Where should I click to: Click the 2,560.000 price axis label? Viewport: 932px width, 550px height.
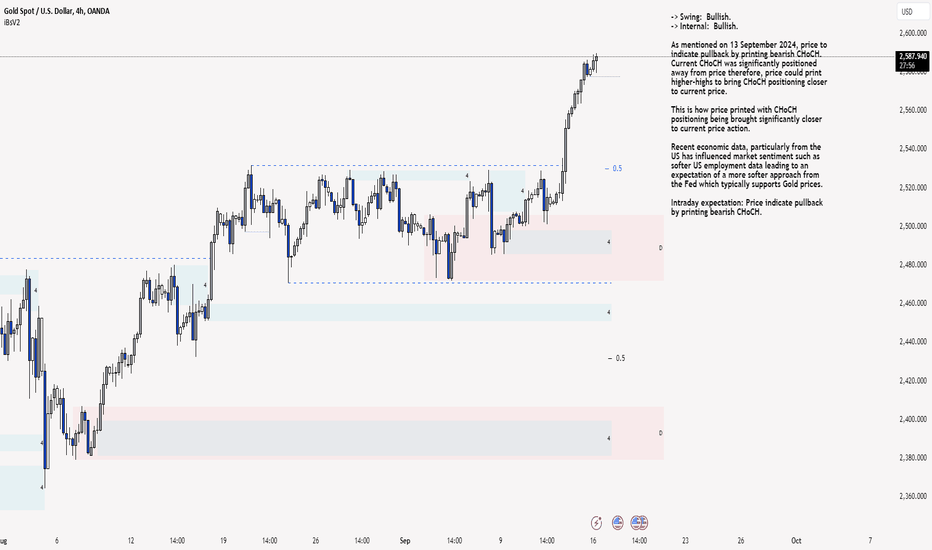point(912,110)
